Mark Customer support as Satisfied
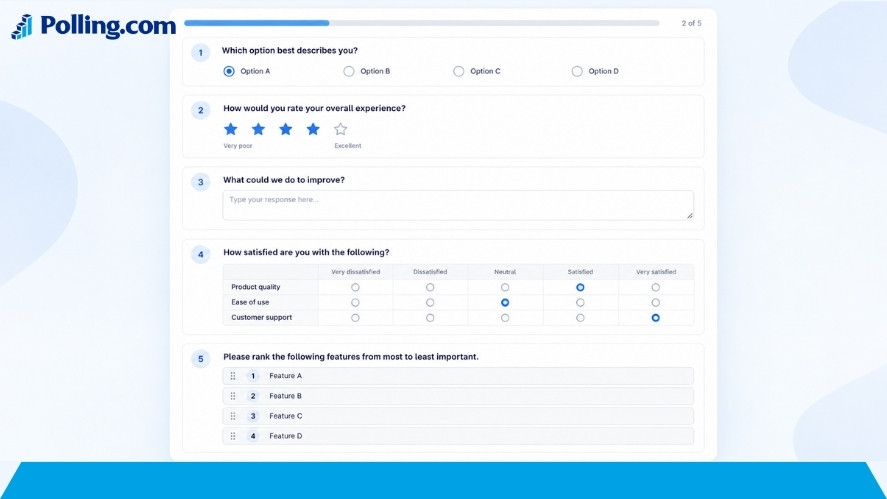 pos(580,318)
